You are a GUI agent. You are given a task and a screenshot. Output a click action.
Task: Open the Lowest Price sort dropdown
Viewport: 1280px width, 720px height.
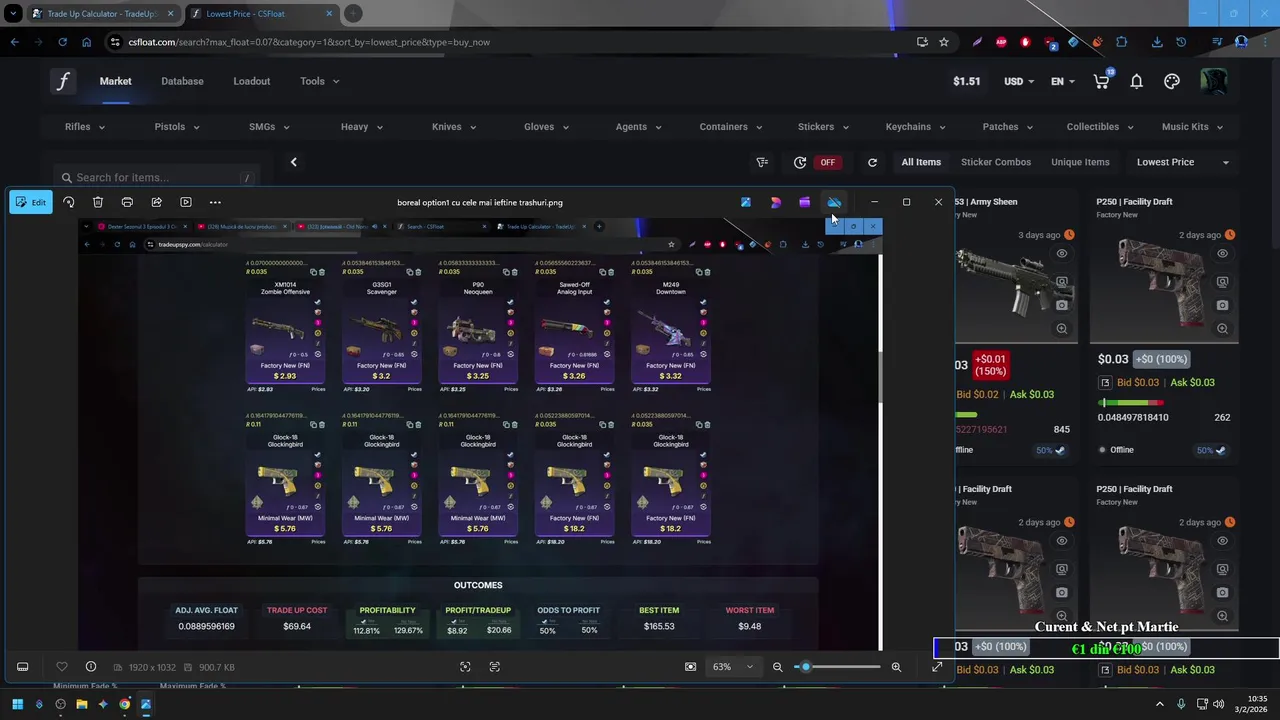(x=1182, y=162)
